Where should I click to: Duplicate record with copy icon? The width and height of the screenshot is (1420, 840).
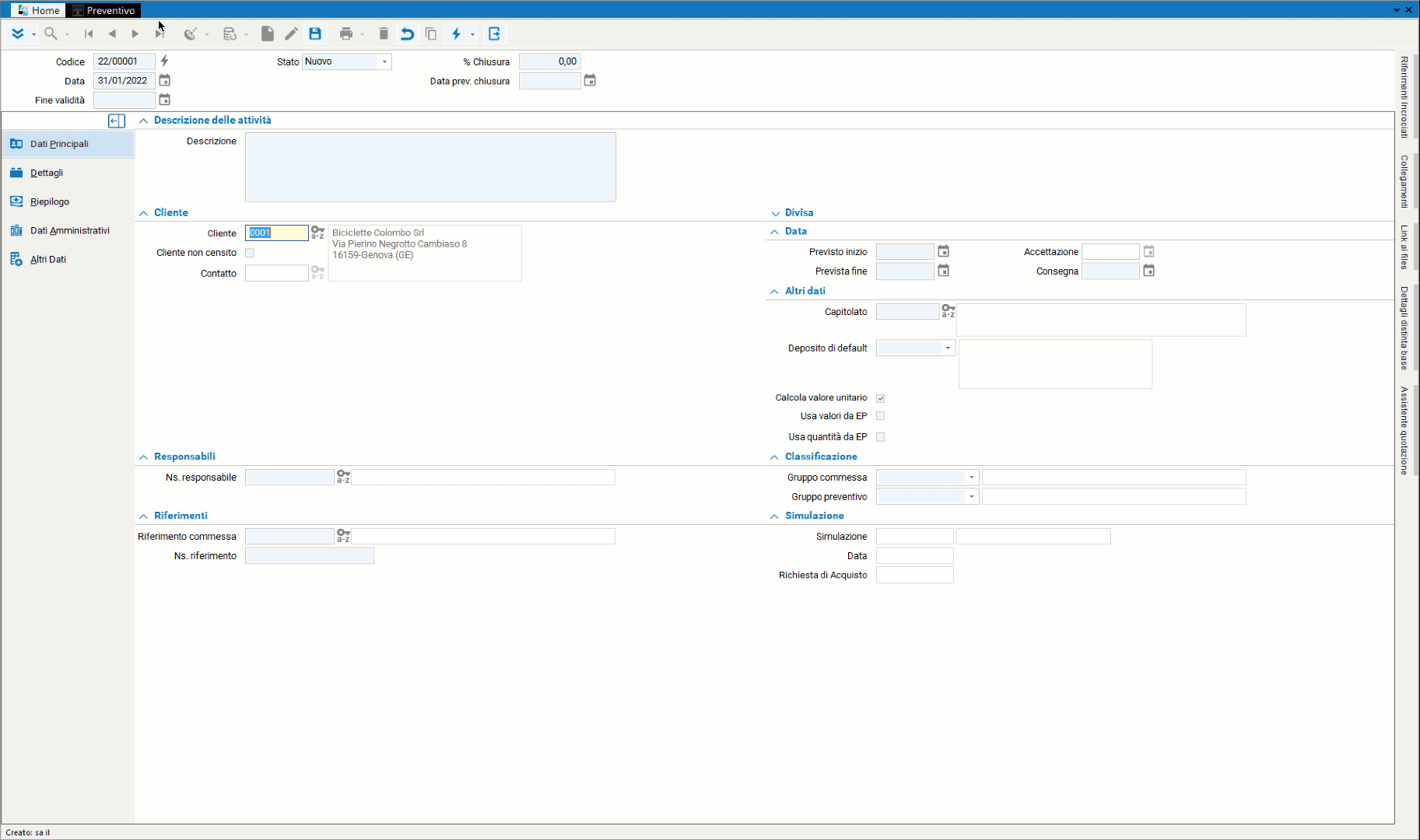coord(431,33)
